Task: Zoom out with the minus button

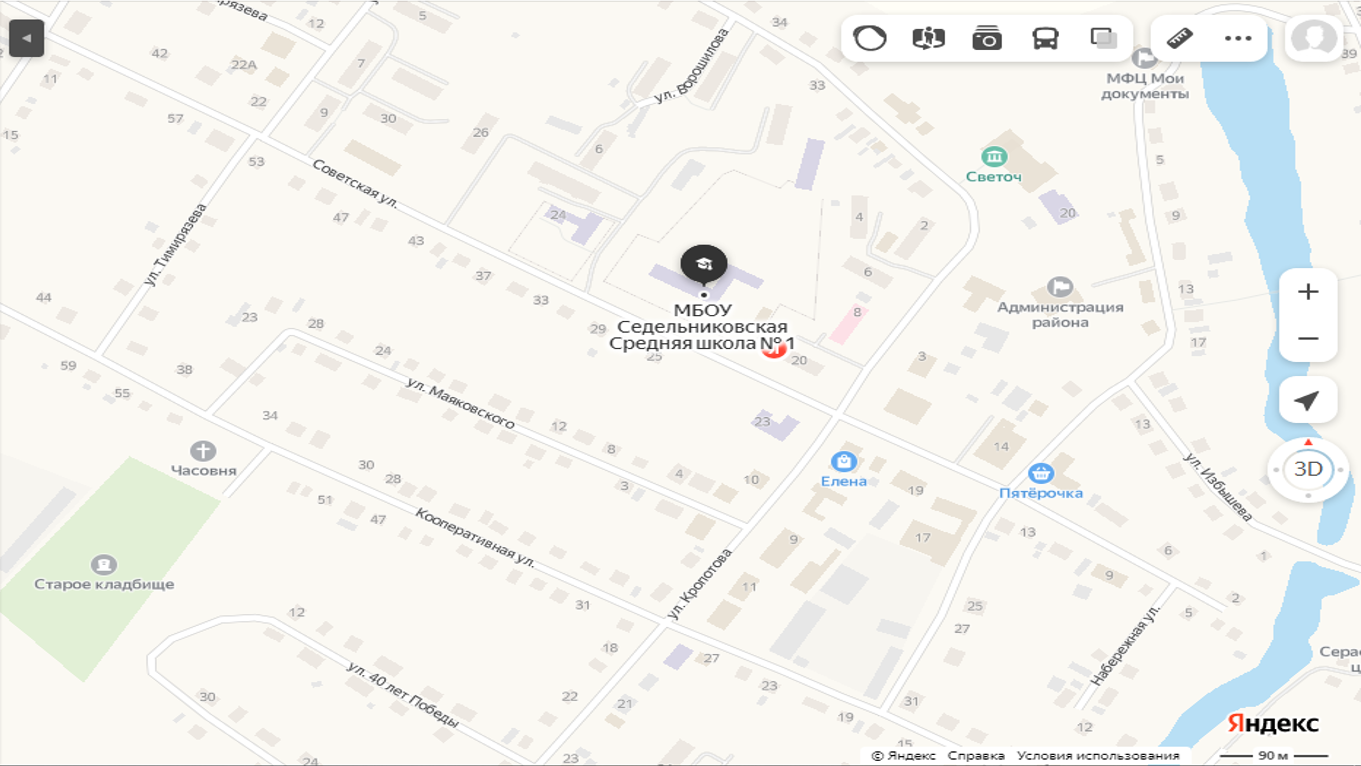Action: pyautogui.click(x=1308, y=338)
